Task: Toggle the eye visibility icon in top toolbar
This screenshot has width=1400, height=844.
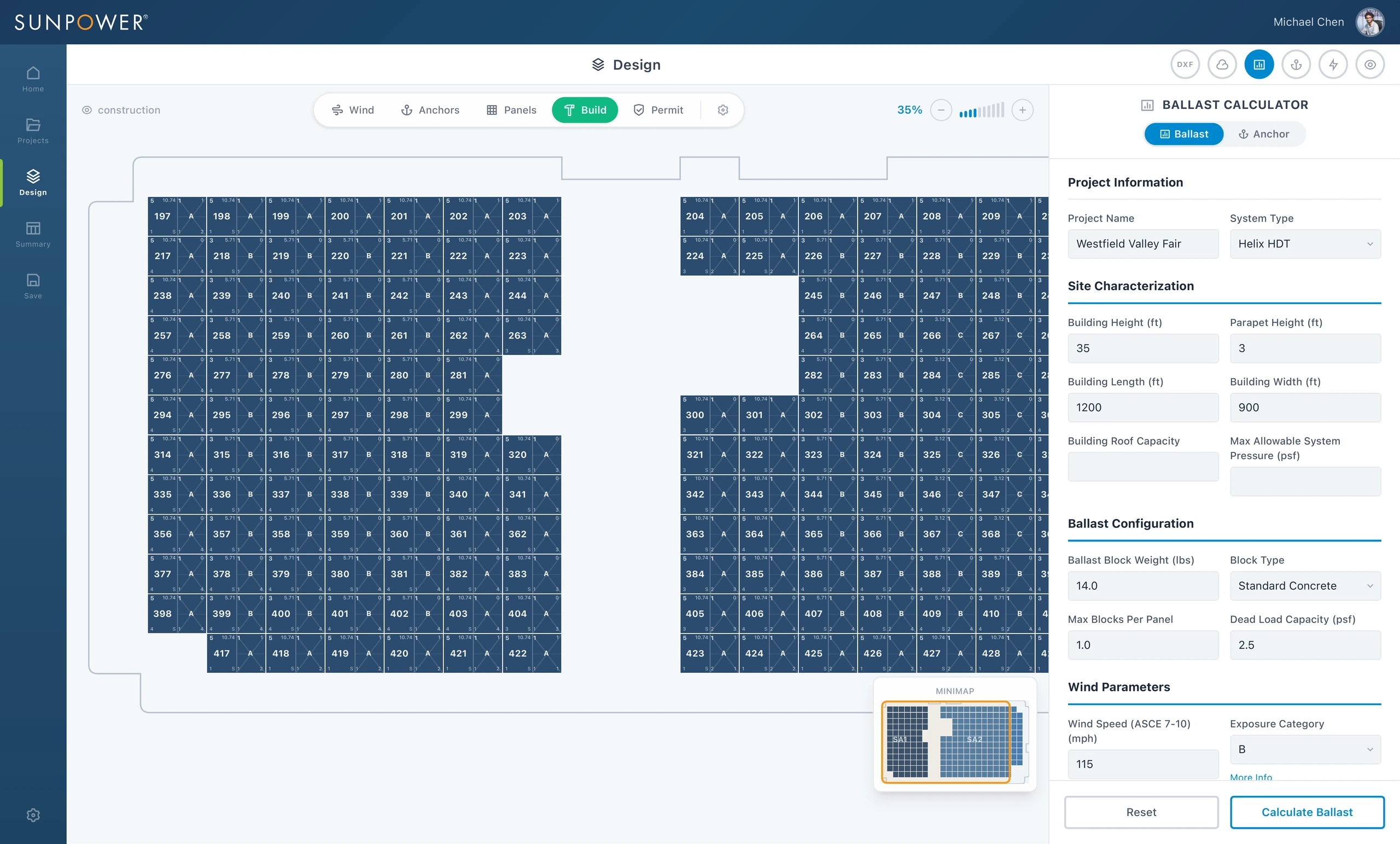Action: (x=1370, y=64)
